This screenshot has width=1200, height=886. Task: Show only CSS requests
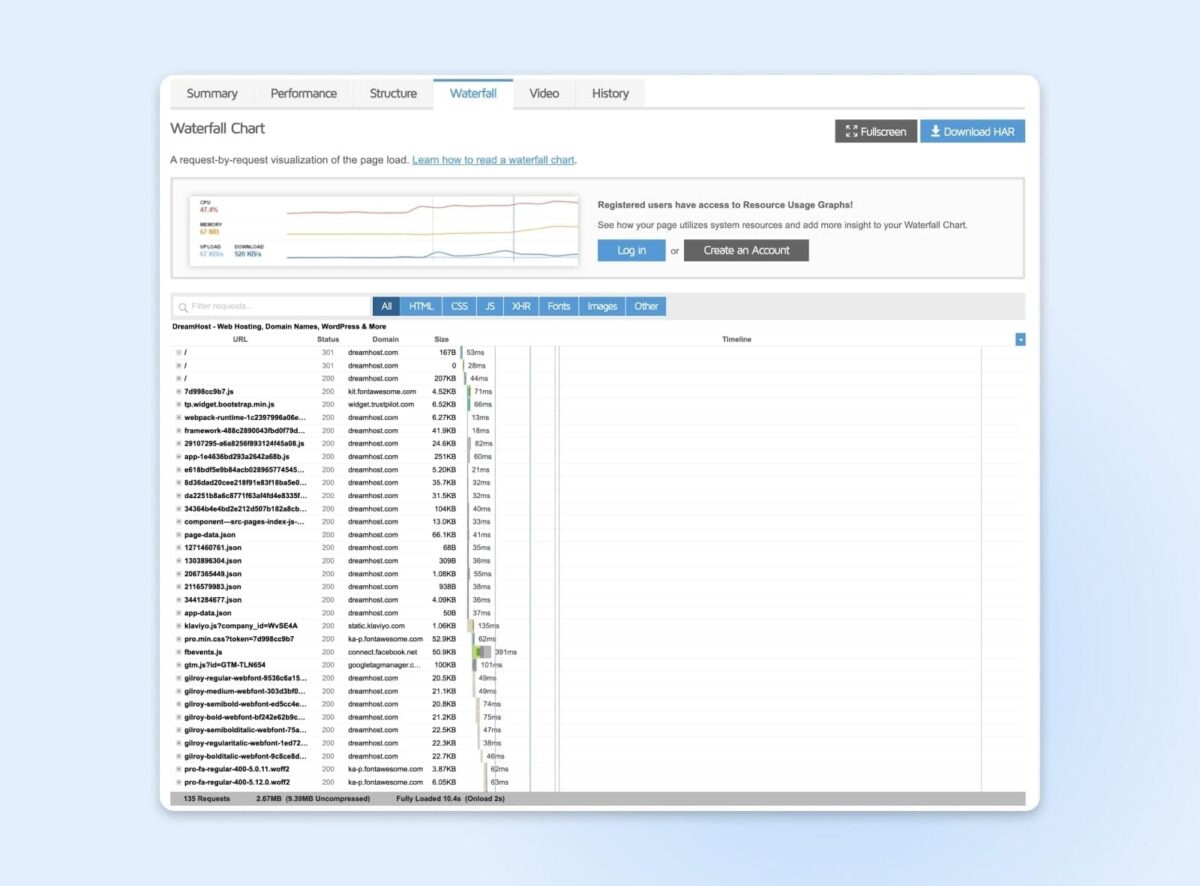(459, 306)
